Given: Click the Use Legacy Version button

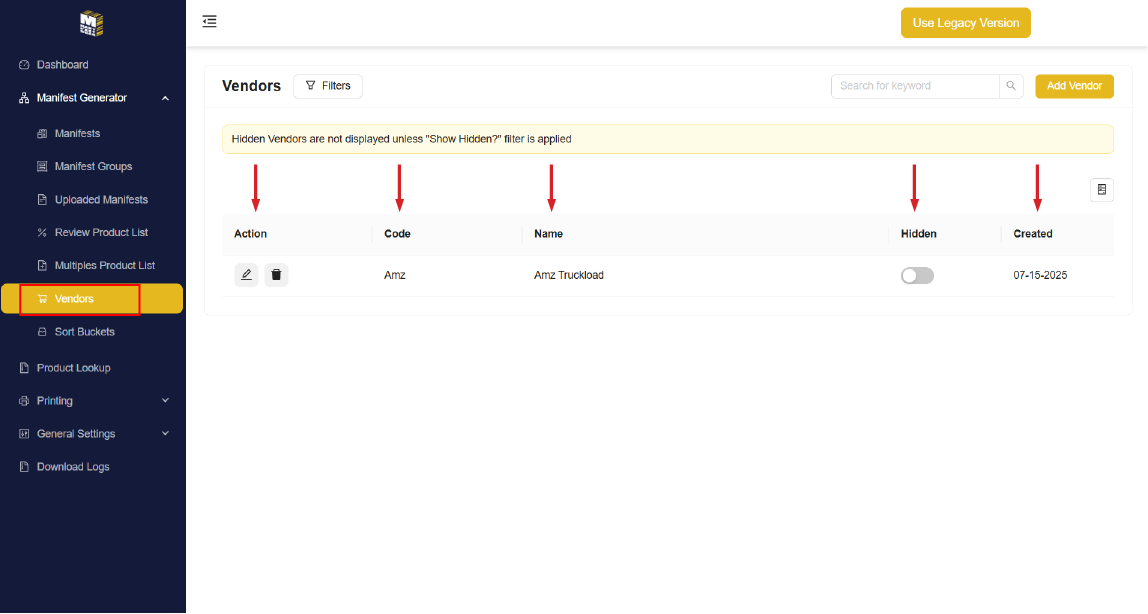Looking at the screenshot, I should (965, 23).
